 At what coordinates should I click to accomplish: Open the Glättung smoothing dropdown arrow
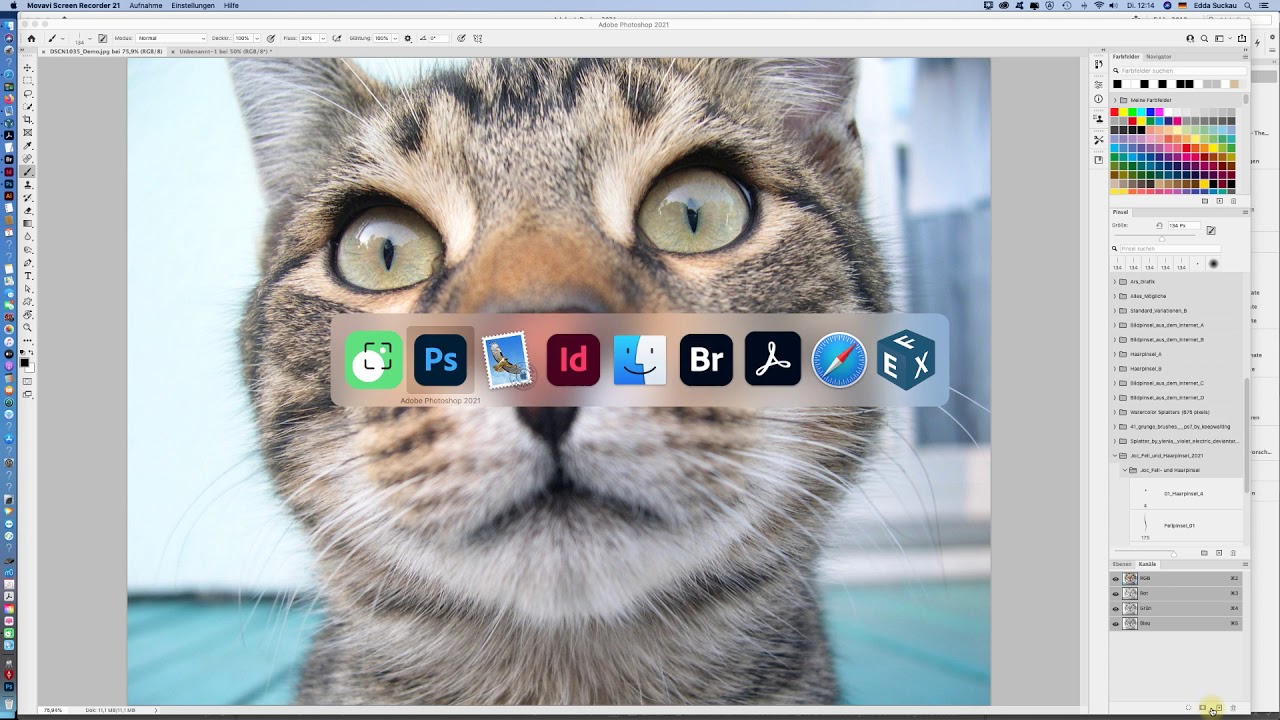coord(396,38)
